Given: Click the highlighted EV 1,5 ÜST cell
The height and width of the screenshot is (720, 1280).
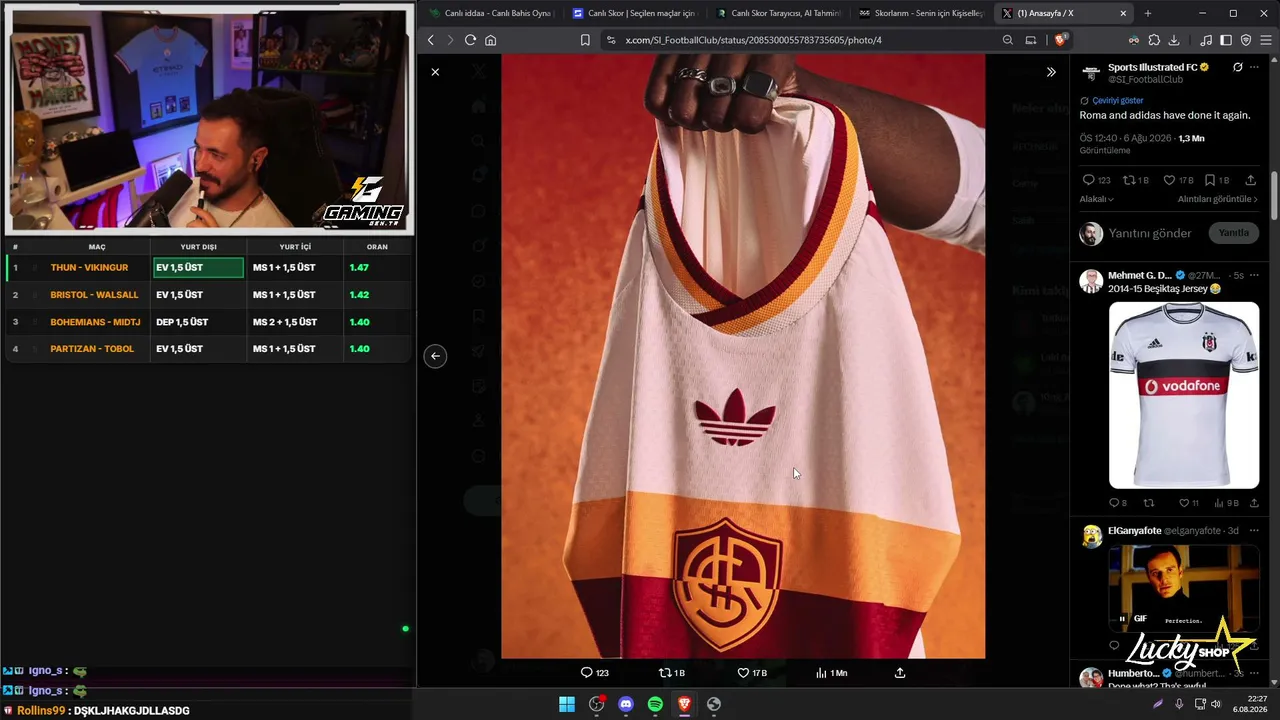Looking at the screenshot, I should click(198, 268).
